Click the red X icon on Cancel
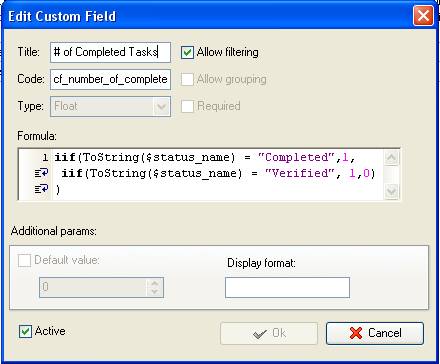Screen dimensions: 440x364 point(356,333)
